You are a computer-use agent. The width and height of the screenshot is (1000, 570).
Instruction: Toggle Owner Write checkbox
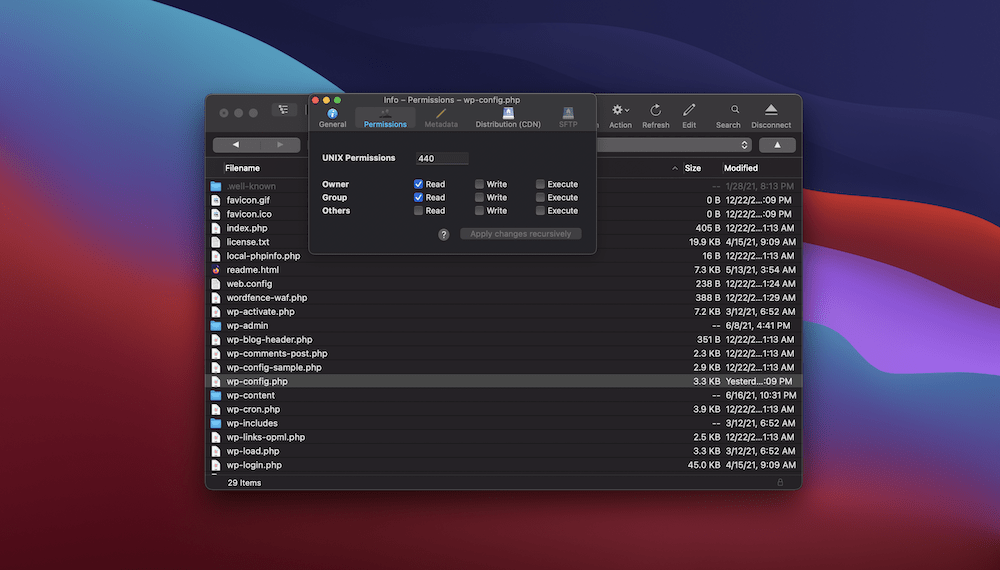(479, 184)
